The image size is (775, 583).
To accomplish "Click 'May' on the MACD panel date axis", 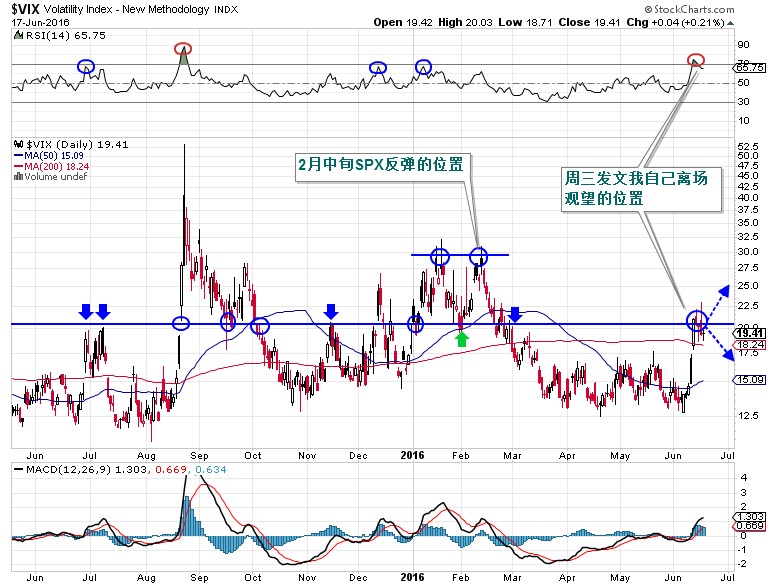I will (x=620, y=578).
